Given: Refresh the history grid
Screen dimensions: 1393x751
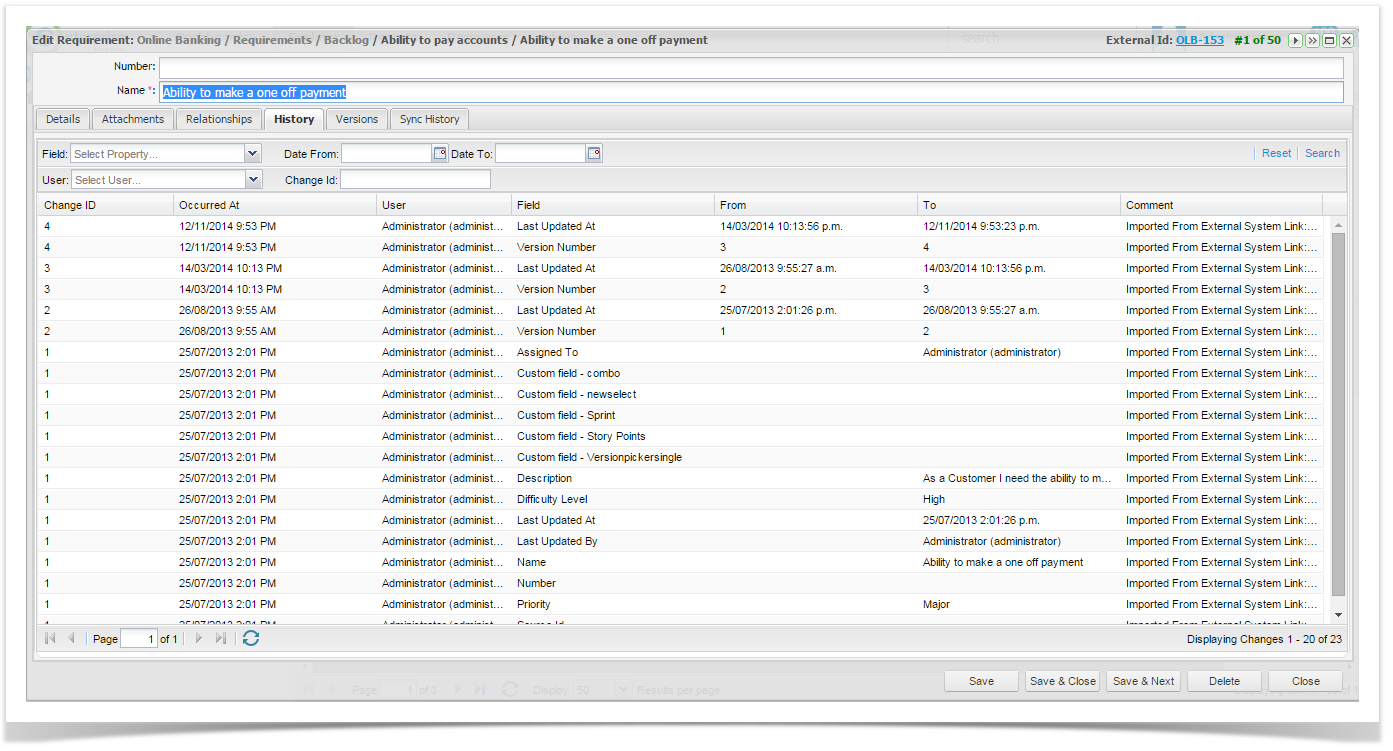Looking at the screenshot, I should (251, 638).
